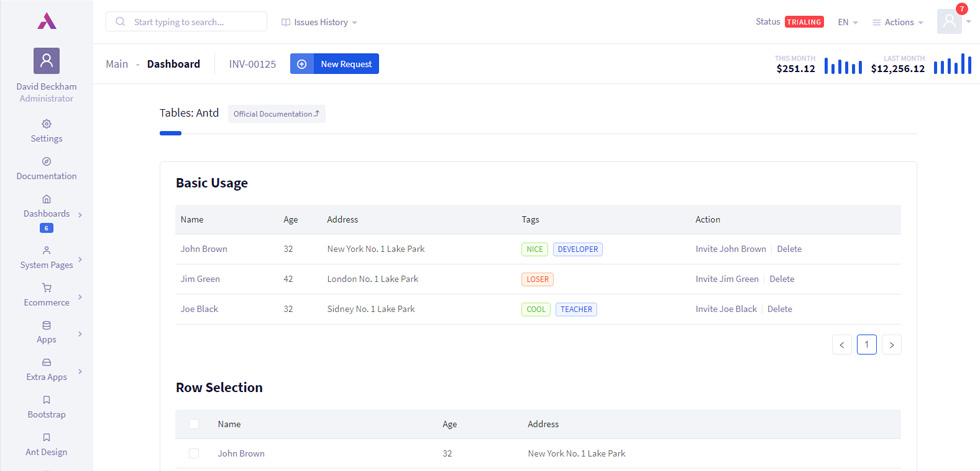Open David Beckham's sidebar avatar
980x471 pixels.
(46, 61)
